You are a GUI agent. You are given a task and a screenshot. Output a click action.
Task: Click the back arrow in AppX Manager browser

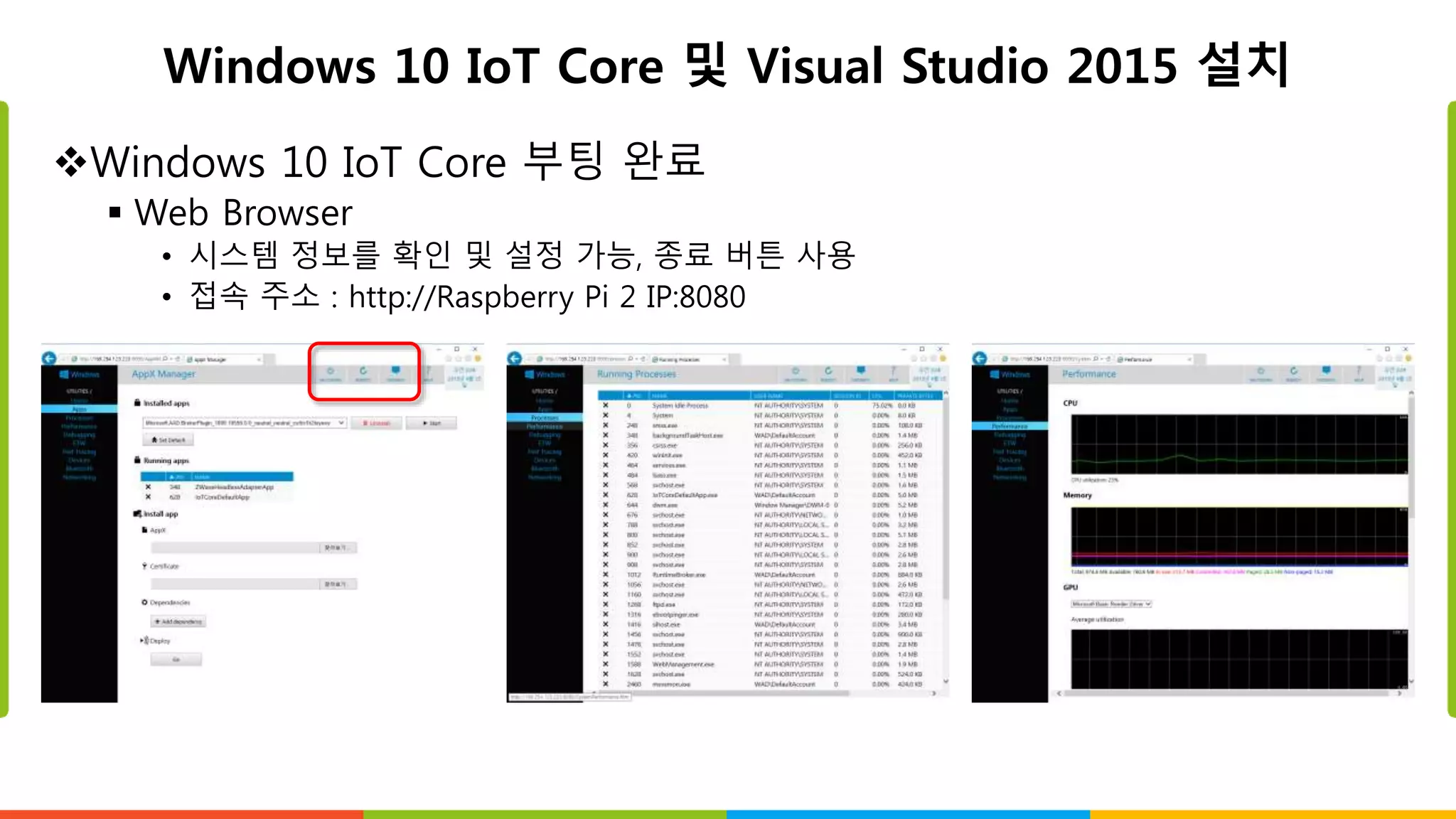pyautogui.click(x=49, y=358)
